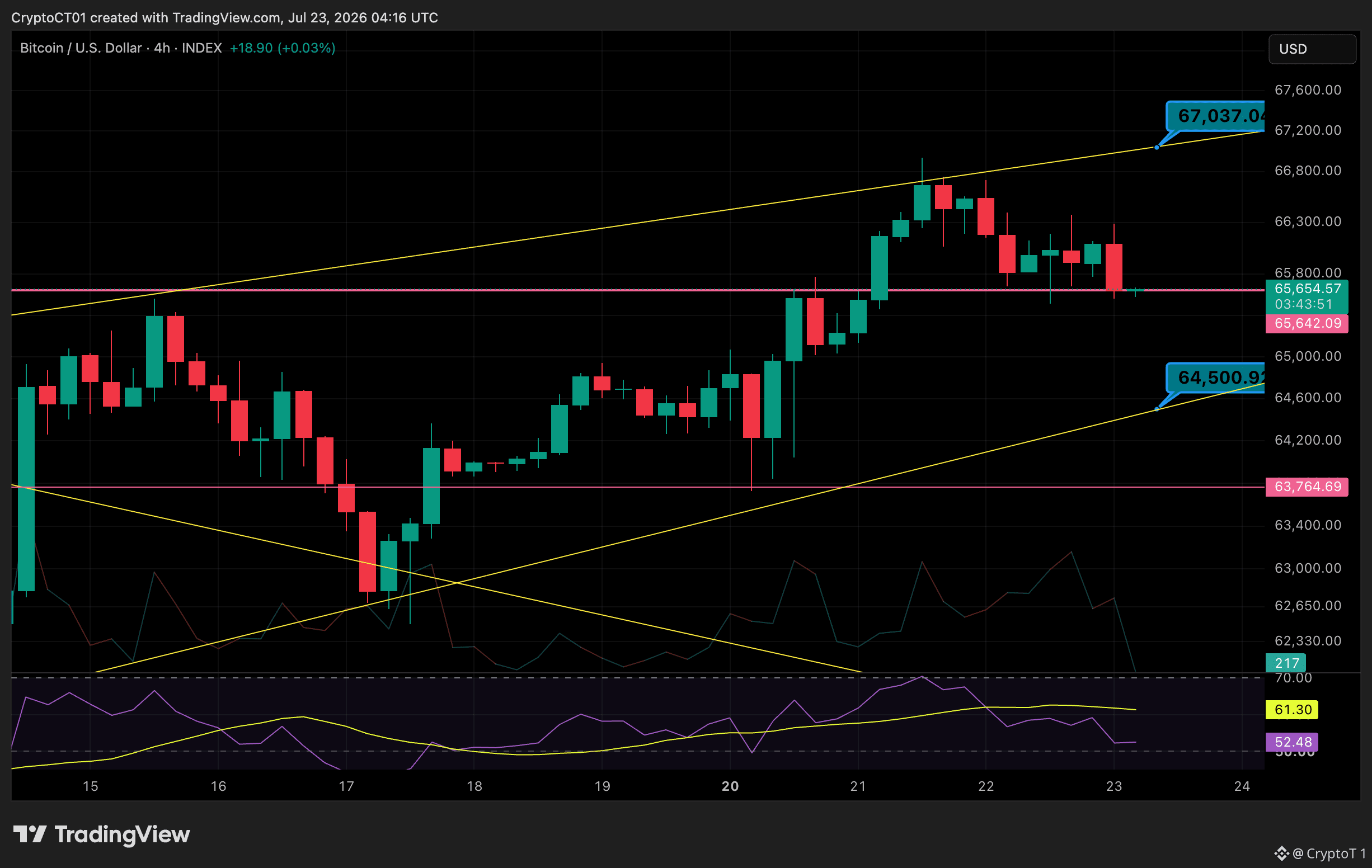This screenshot has width=1372, height=868.
Task: Click the 64,200.00 price axis label
Action: [x=1308, y=440]
